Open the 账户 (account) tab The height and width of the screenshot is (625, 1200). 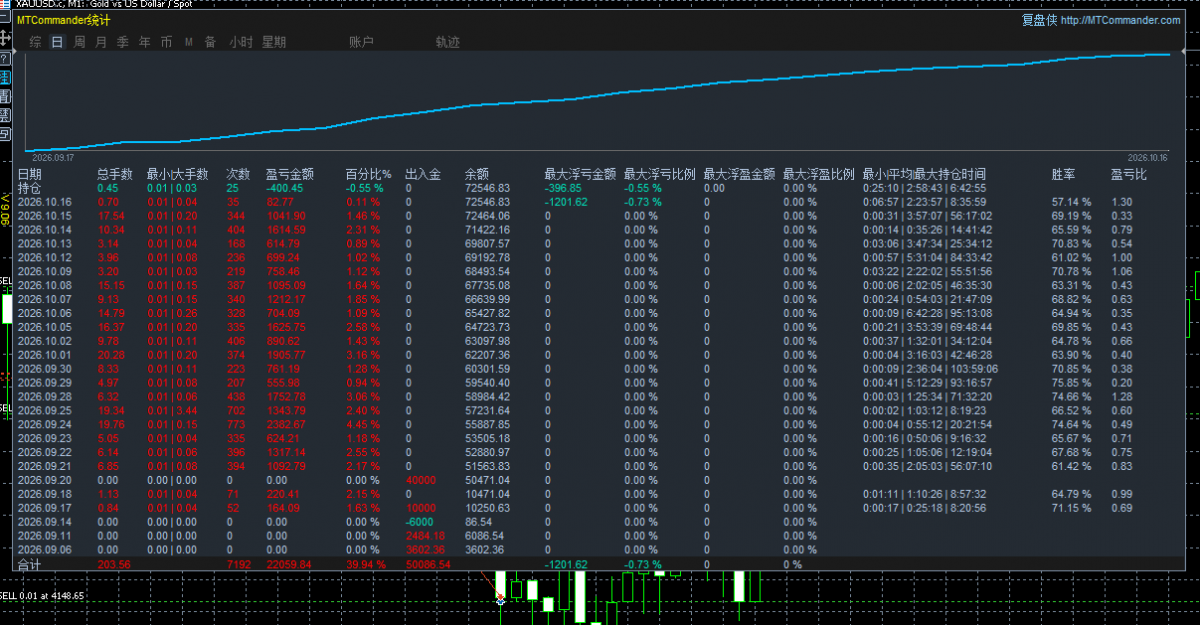tap(361, 42)
